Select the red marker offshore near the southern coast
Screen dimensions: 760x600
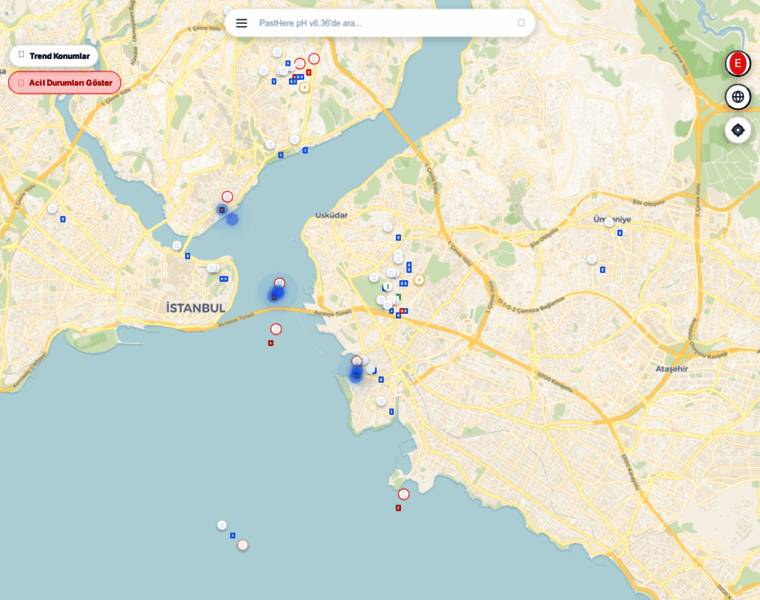click(x=404, y=494)
